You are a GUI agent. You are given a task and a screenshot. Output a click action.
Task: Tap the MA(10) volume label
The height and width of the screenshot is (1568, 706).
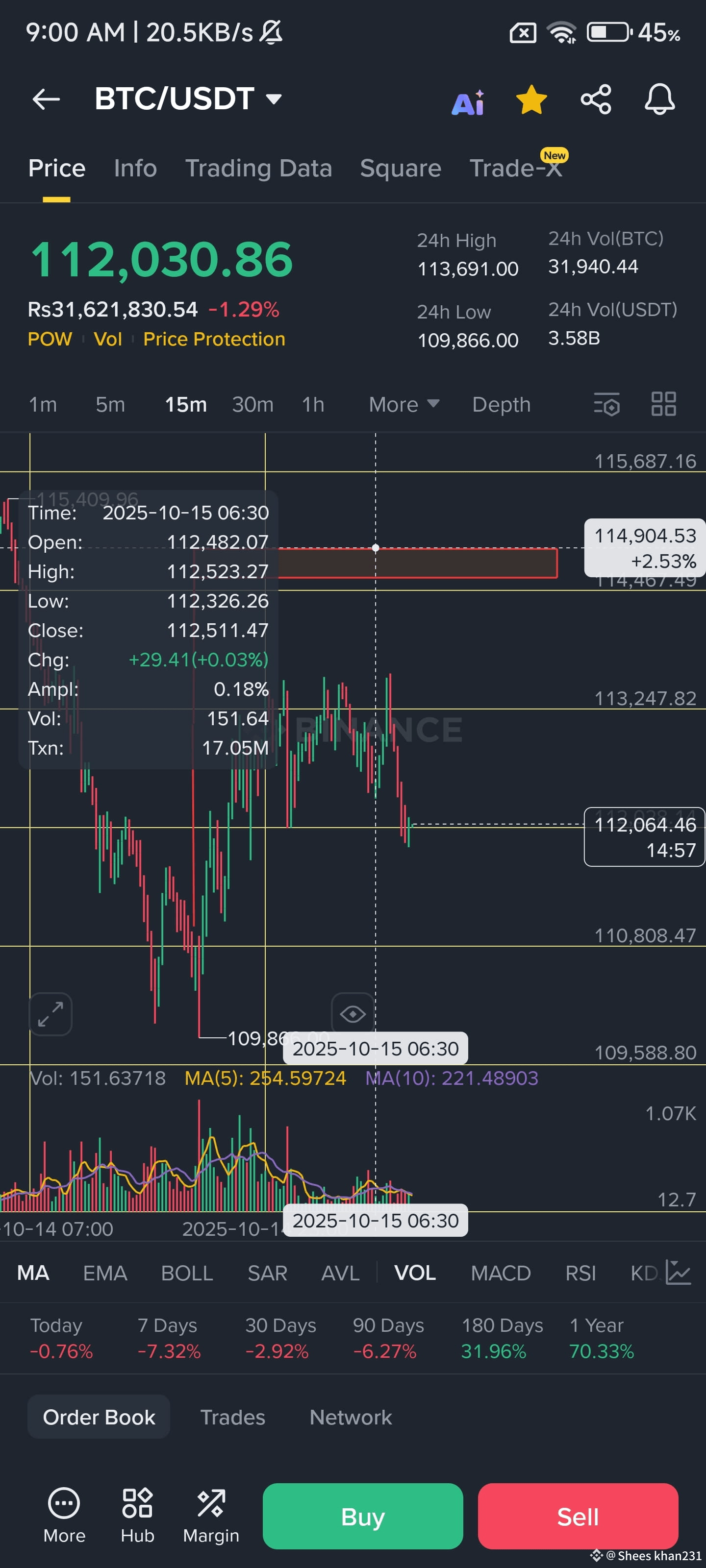point(452,1078)
